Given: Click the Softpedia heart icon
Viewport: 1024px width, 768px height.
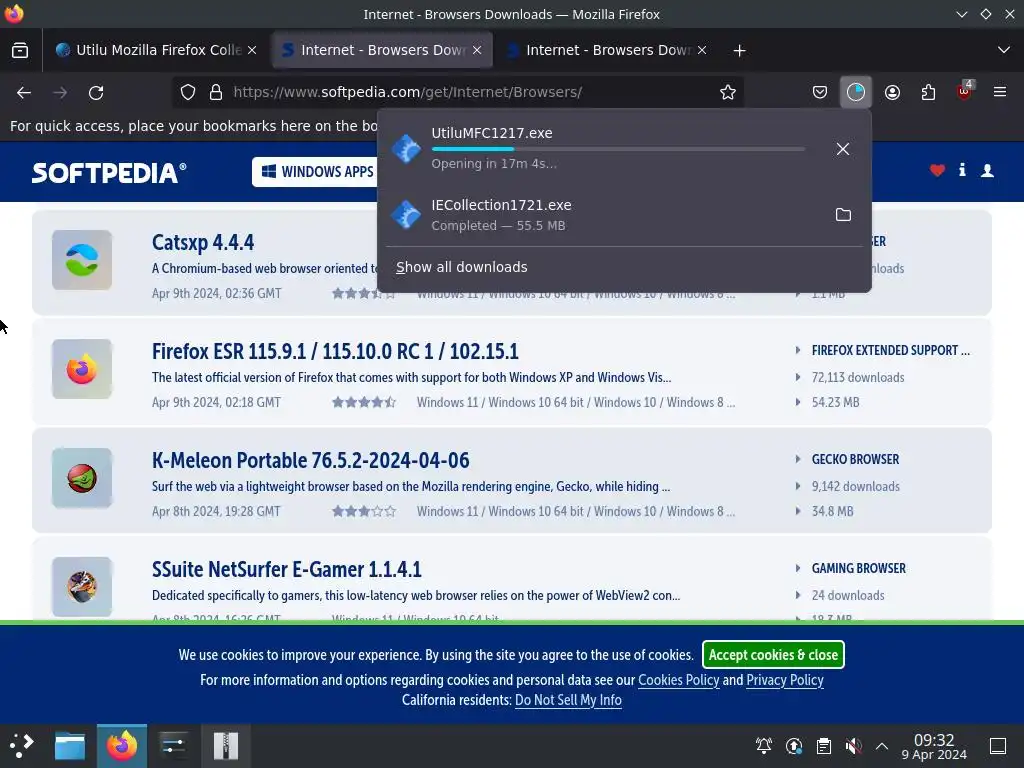Looking at the screenshot, I should 937,170.
